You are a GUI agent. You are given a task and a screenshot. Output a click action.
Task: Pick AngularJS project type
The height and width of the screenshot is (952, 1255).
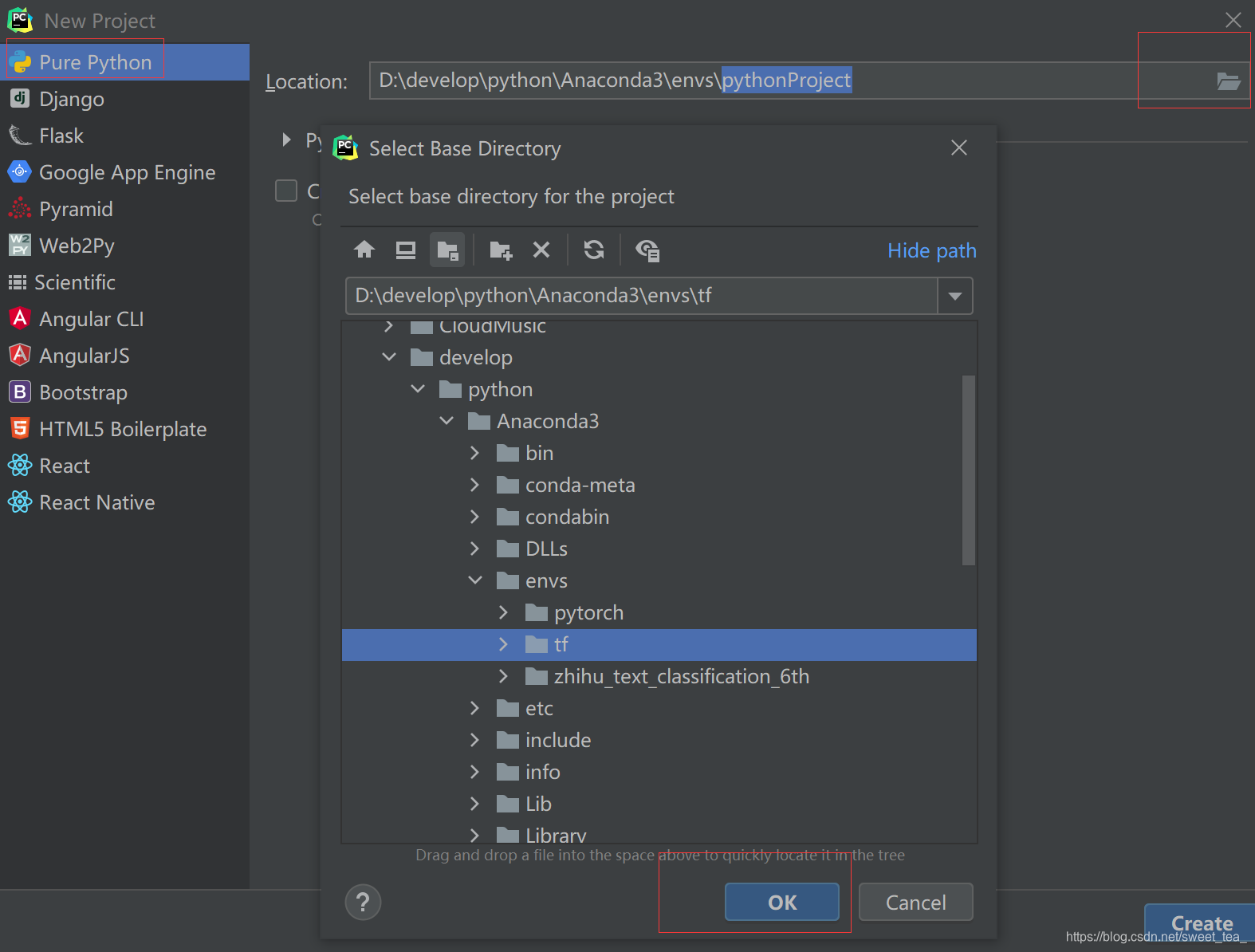tap(124, 356)
